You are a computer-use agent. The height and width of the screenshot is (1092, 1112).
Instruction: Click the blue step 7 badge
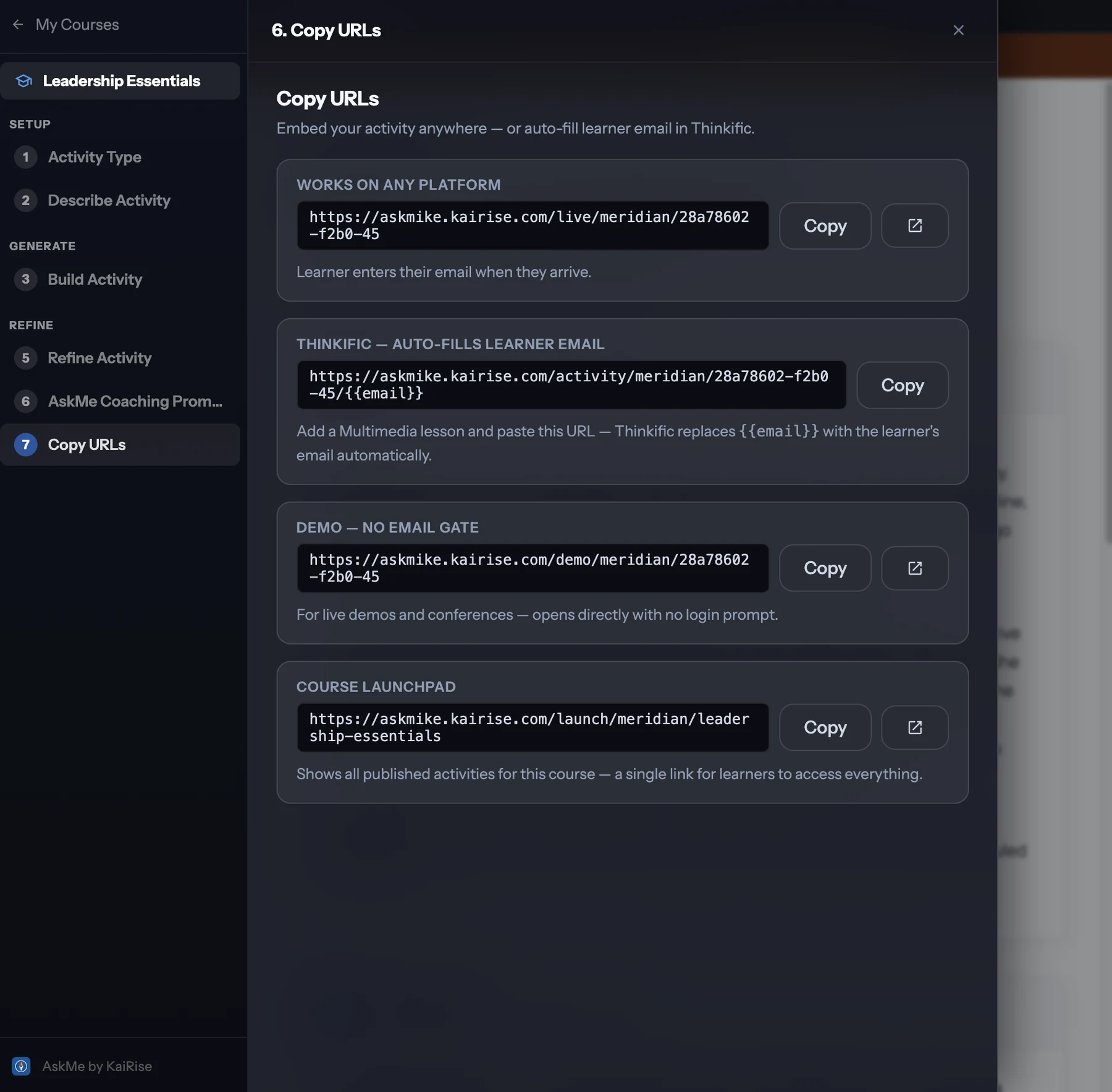tap(25, 444)
